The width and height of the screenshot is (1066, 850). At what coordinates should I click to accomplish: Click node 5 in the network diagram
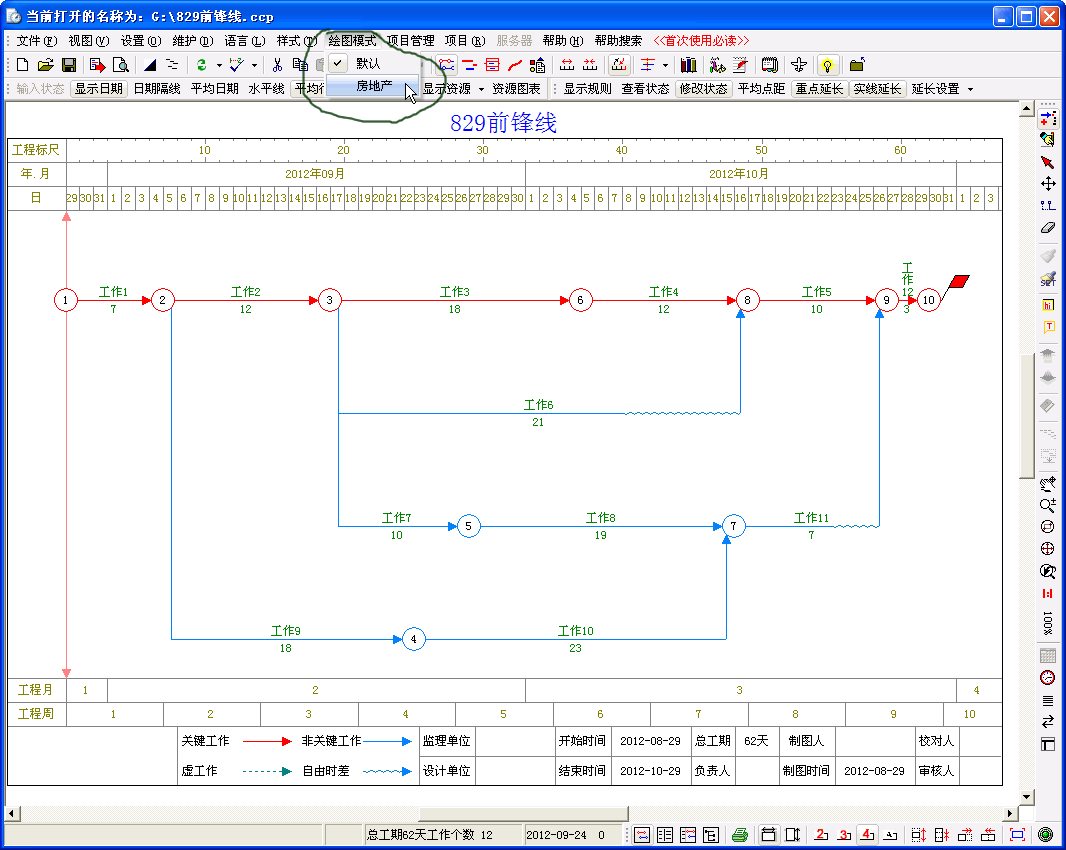[468, 526]
